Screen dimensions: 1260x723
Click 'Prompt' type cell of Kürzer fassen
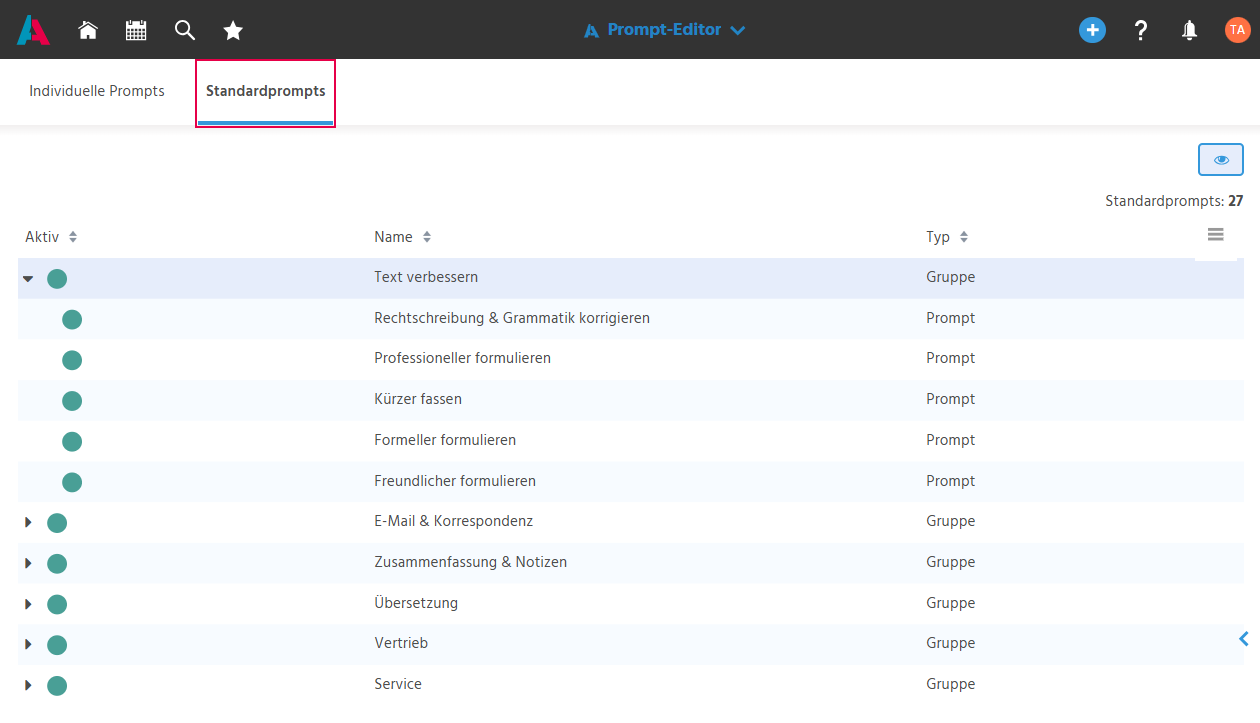click(x=950, y=399)
